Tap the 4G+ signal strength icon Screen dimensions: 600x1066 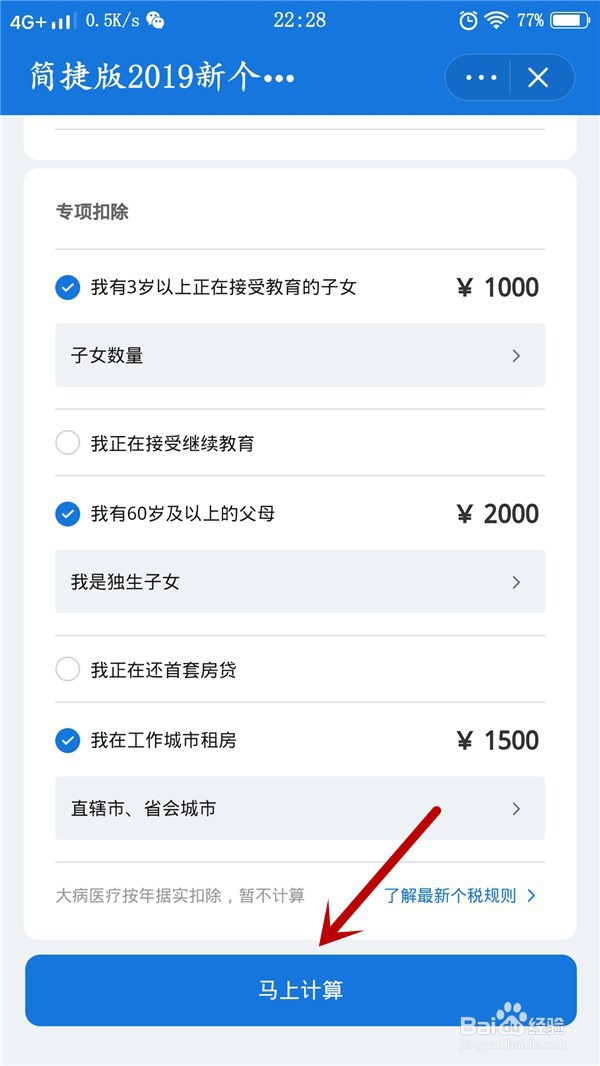pyautogui.click(x=41, y=21)
